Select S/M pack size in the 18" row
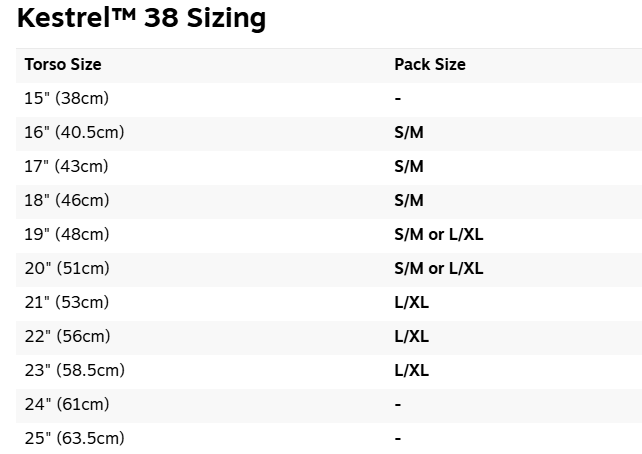Image resolution: width=642 pixels, height=454 pixels. click(409, 201)
